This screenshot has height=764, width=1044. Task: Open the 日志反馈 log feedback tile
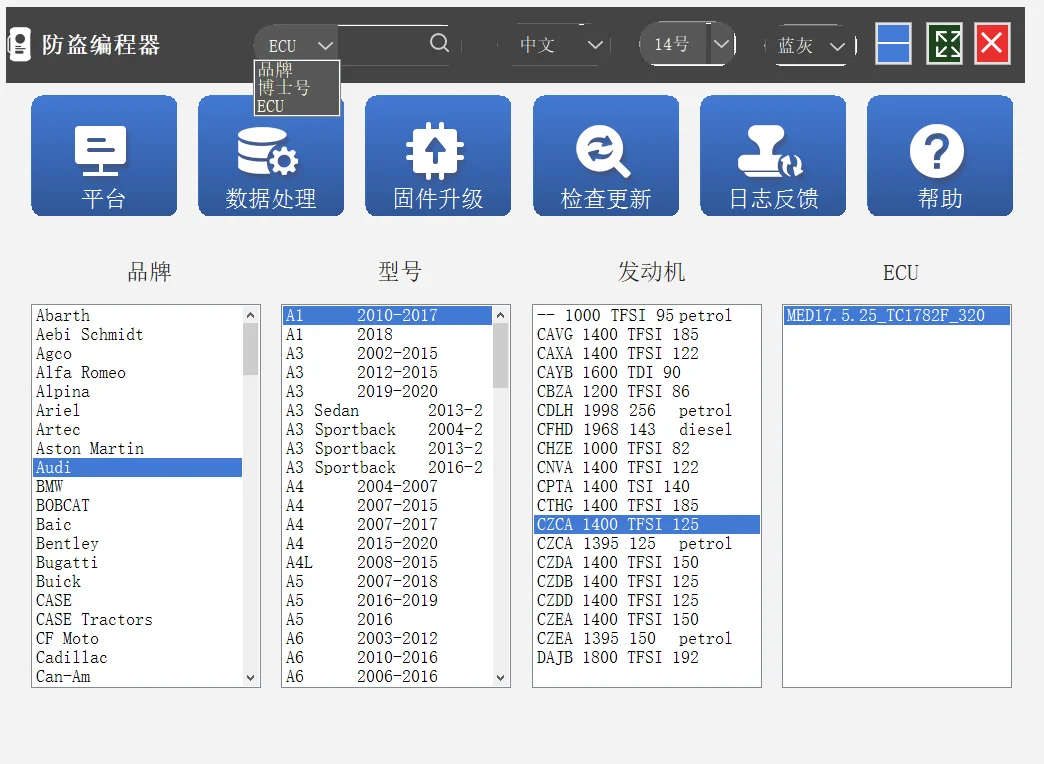tap(773, 155)
